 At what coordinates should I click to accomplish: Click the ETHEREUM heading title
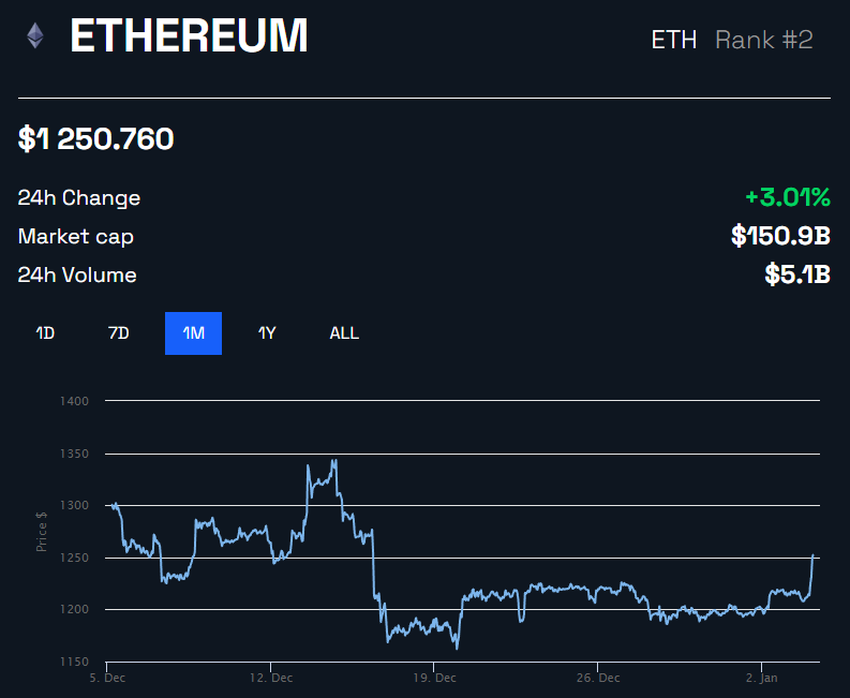[189, 36]
